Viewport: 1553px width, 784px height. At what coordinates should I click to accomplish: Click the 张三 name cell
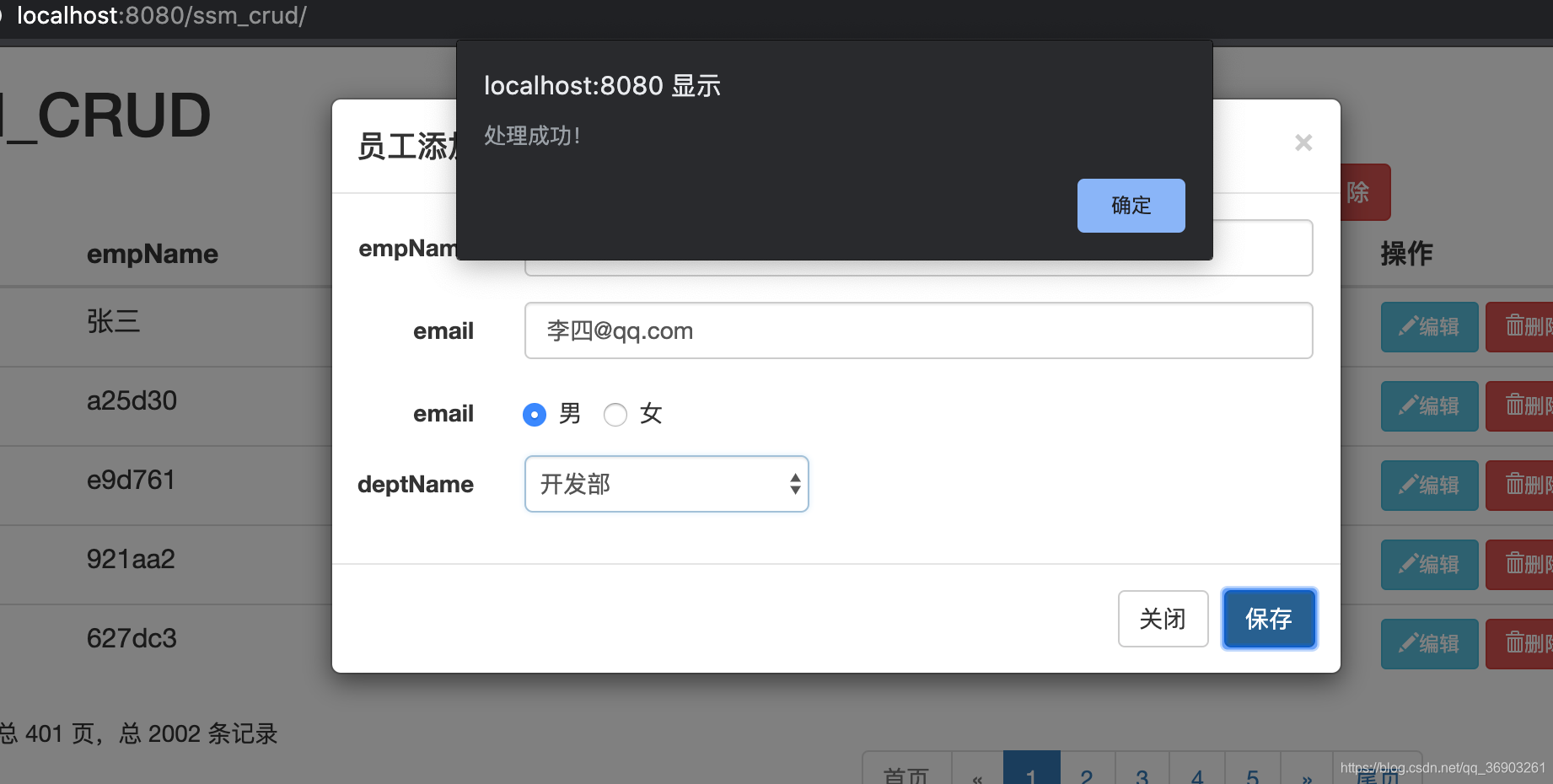click(x=113, y=321)
